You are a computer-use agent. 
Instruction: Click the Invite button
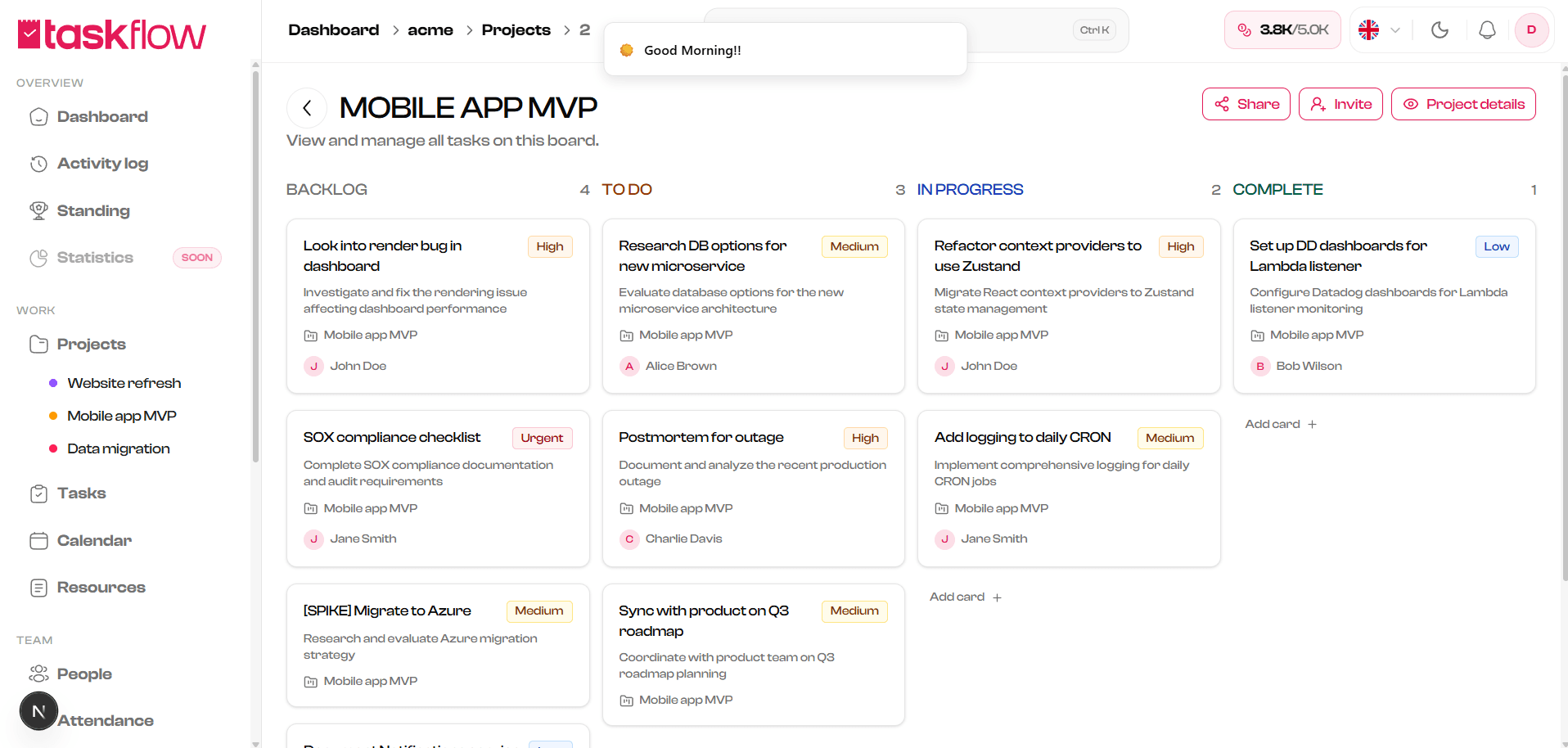(1340, 104)
